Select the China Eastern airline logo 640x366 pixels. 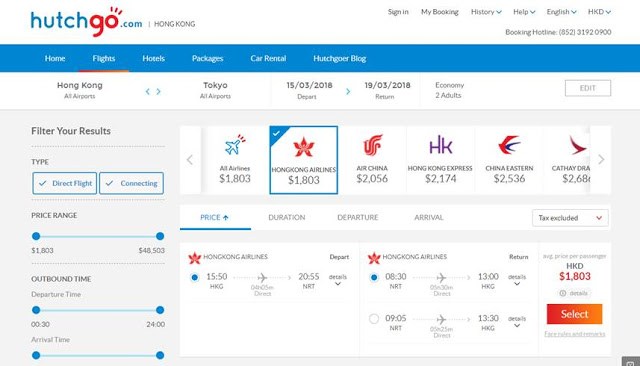pyautogui.click(x=509, y=145)
